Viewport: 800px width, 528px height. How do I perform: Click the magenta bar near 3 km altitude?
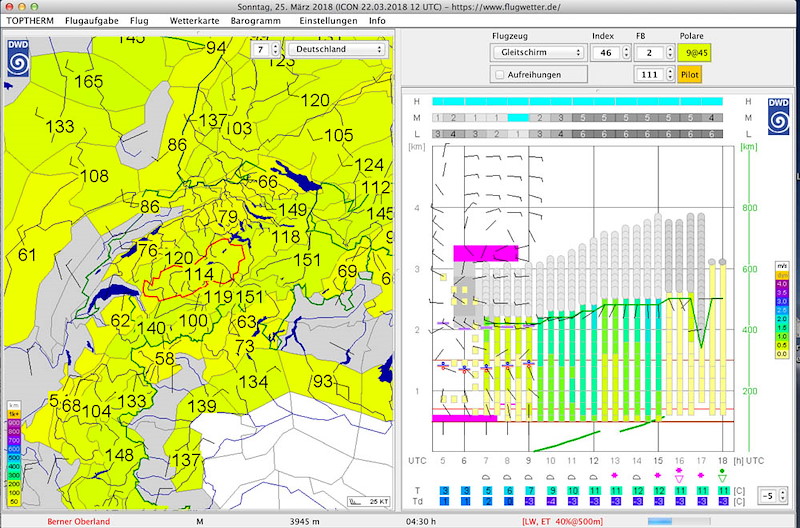click(x=486, y=254)
